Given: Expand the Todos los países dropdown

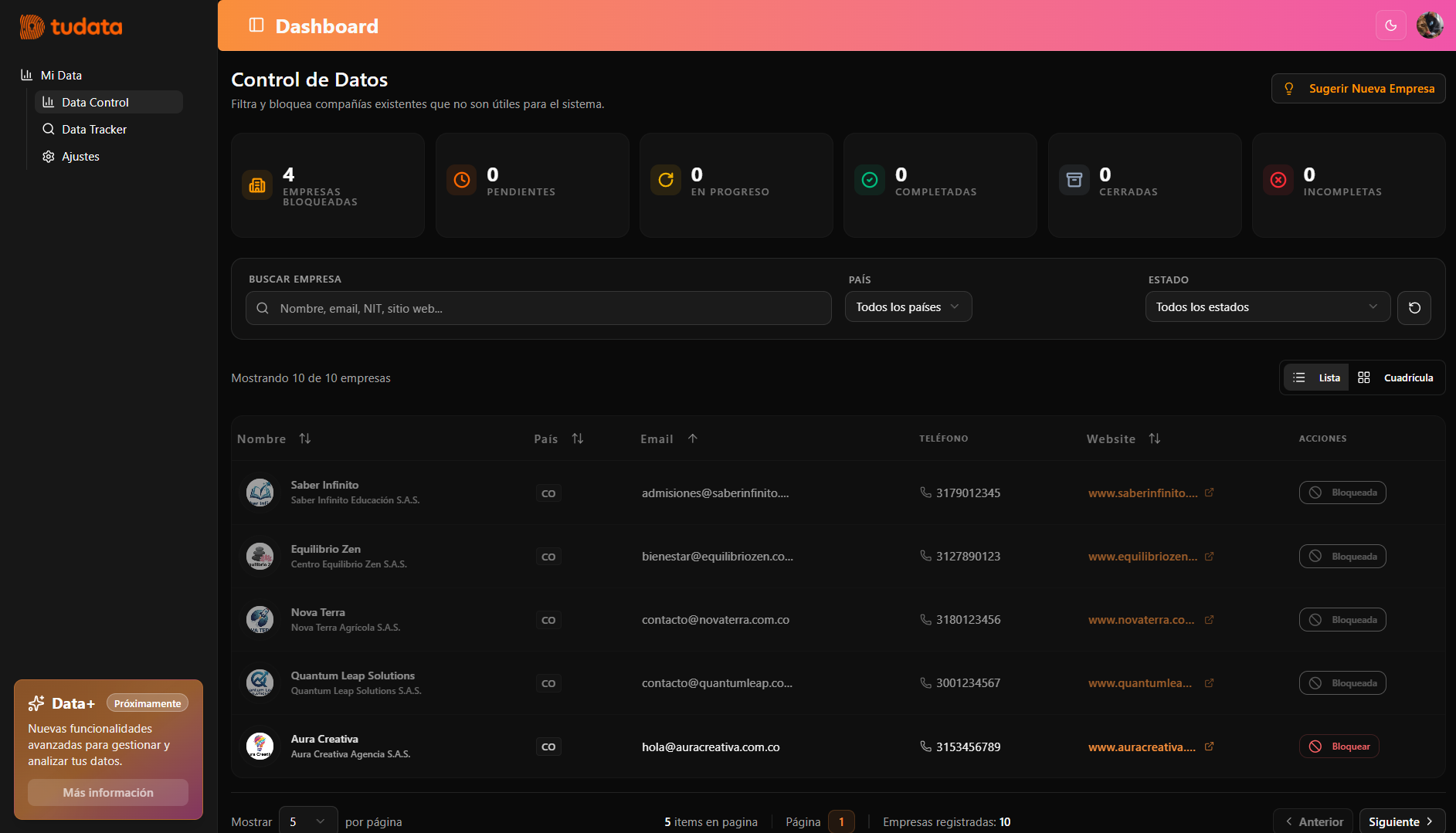Looking at the screenshot, I should click(908, 307).
